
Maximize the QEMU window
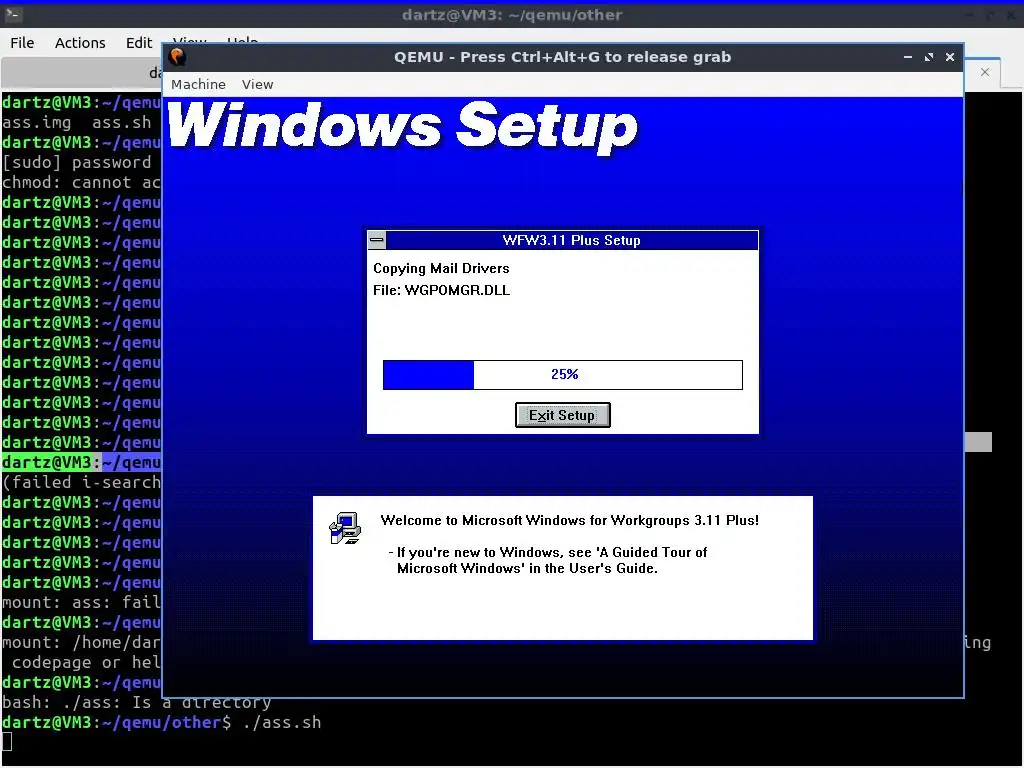[929, 57]
